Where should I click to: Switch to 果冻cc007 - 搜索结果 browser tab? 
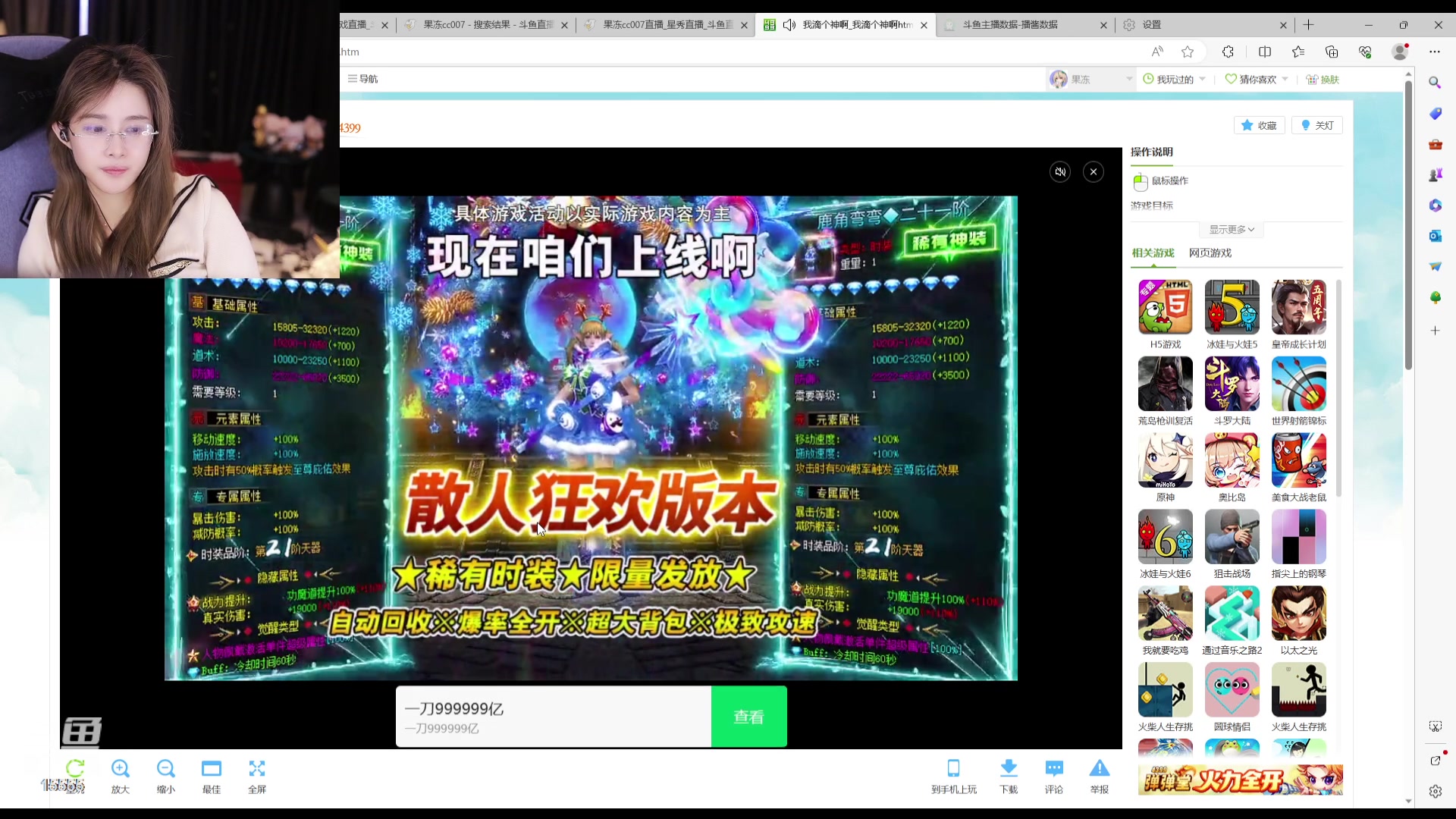(x=487, y=25)
